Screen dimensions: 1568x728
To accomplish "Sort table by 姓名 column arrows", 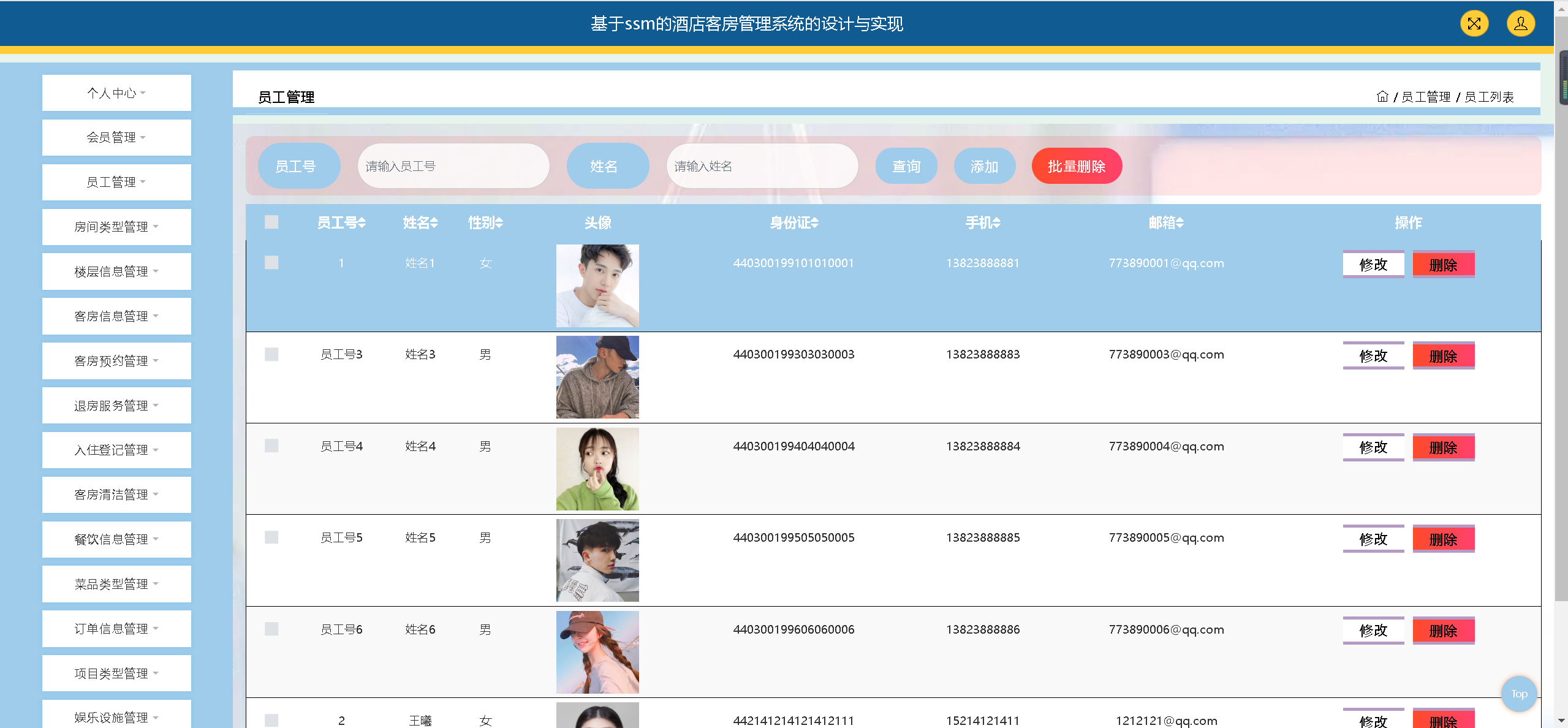I will 434,223.
